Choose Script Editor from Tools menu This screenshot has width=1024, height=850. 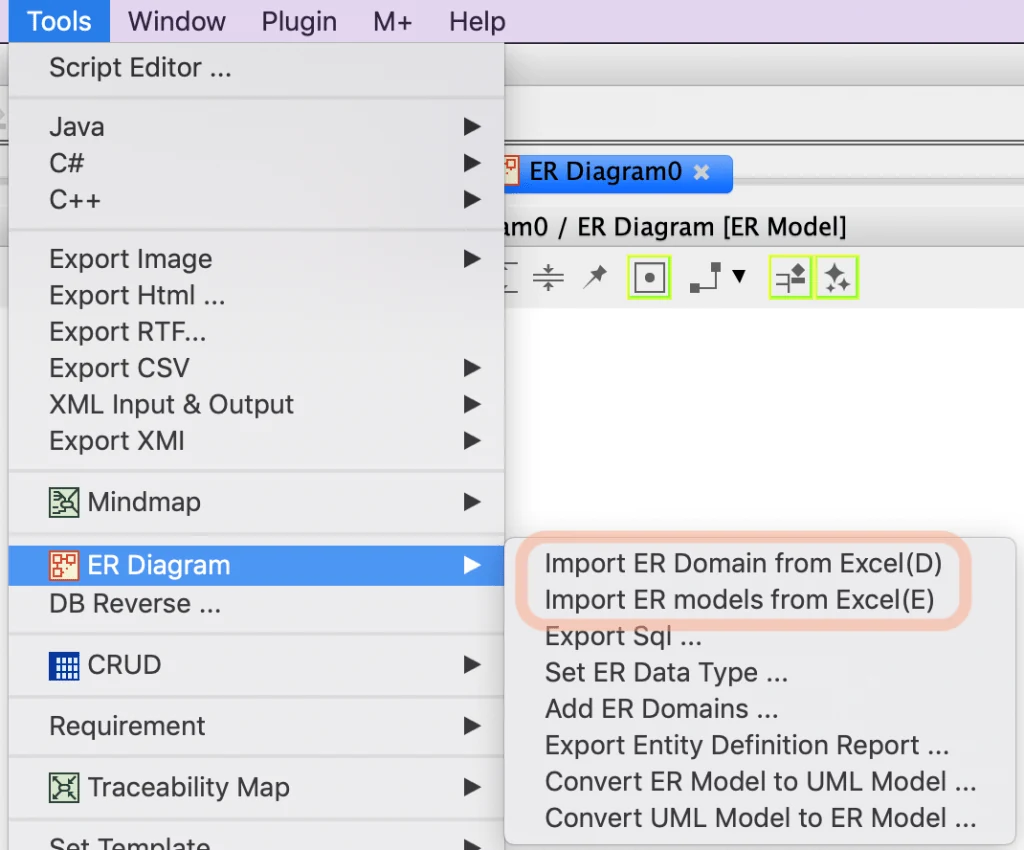(256, 68)
